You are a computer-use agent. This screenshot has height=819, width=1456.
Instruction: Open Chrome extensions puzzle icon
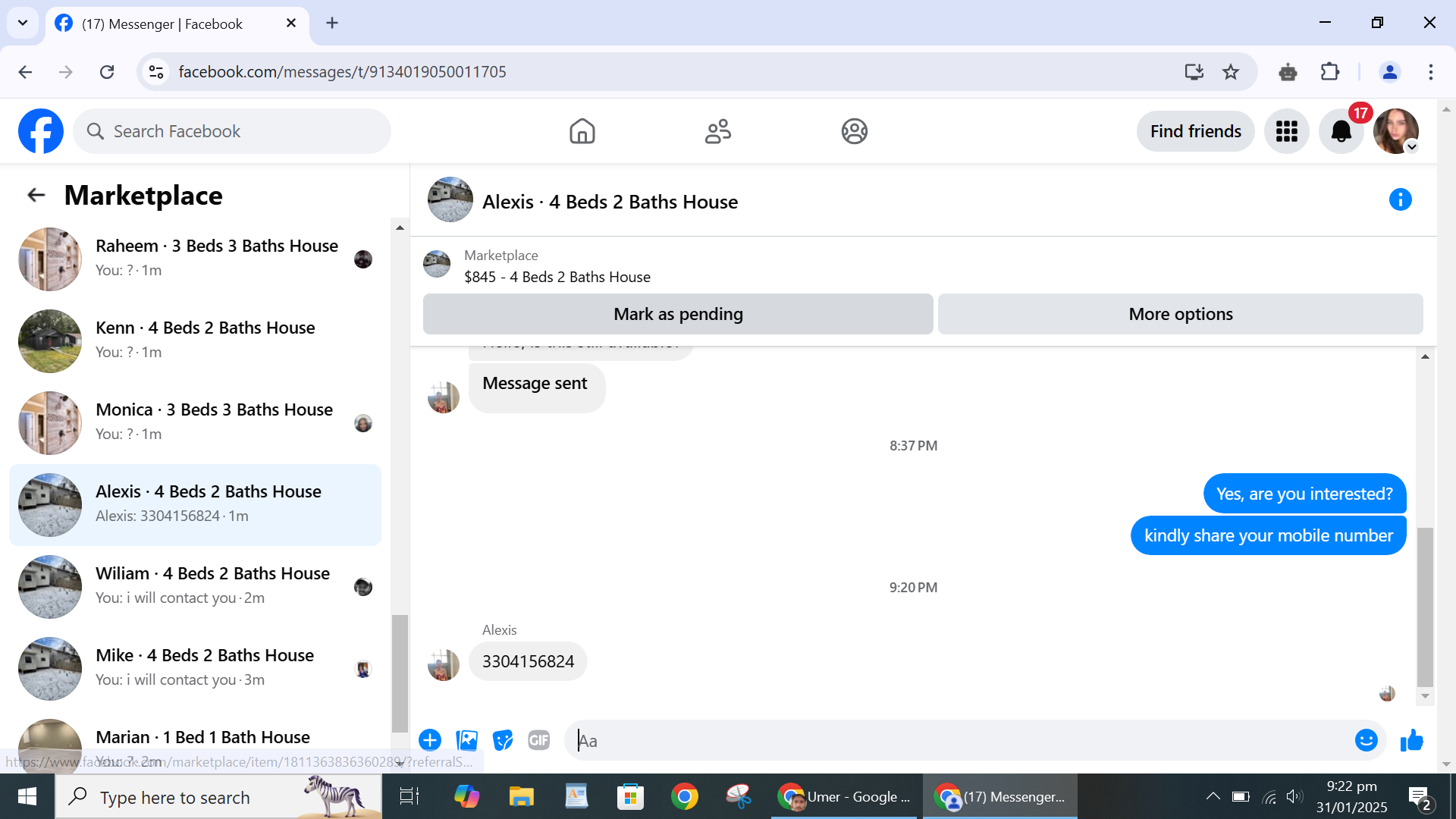(1330, 72)
